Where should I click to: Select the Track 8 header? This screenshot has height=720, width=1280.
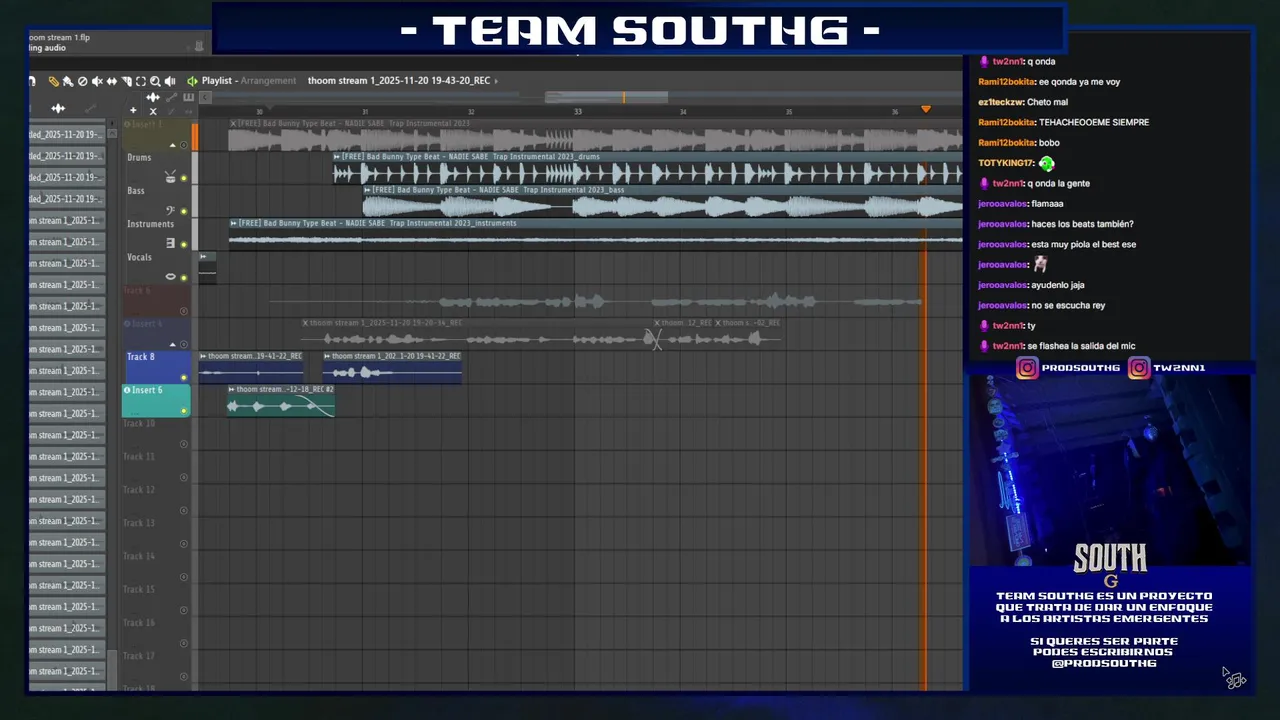pyautogui.click(x=157, y=367)
